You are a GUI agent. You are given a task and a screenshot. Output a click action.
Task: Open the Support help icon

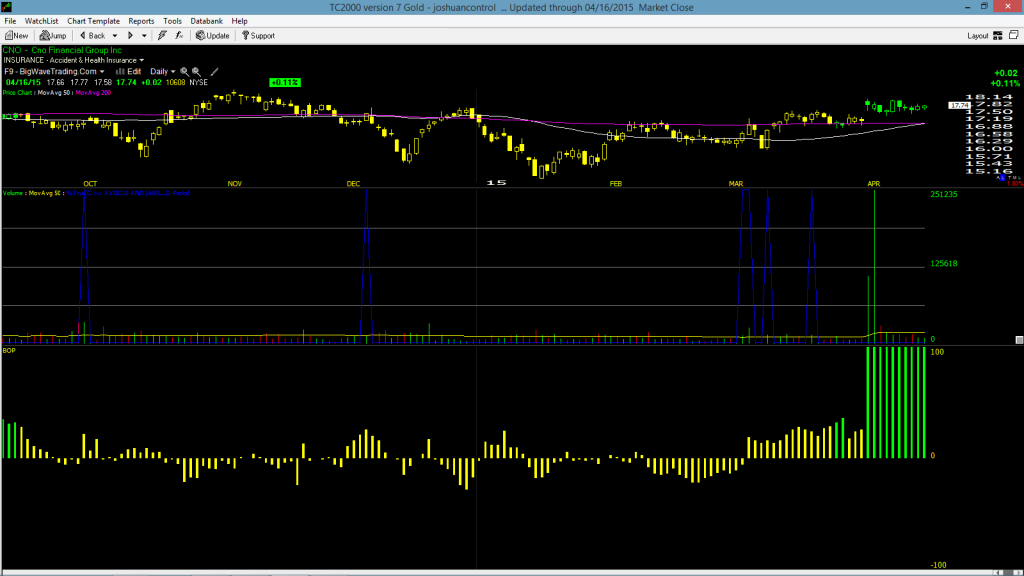tap(246, 36)
